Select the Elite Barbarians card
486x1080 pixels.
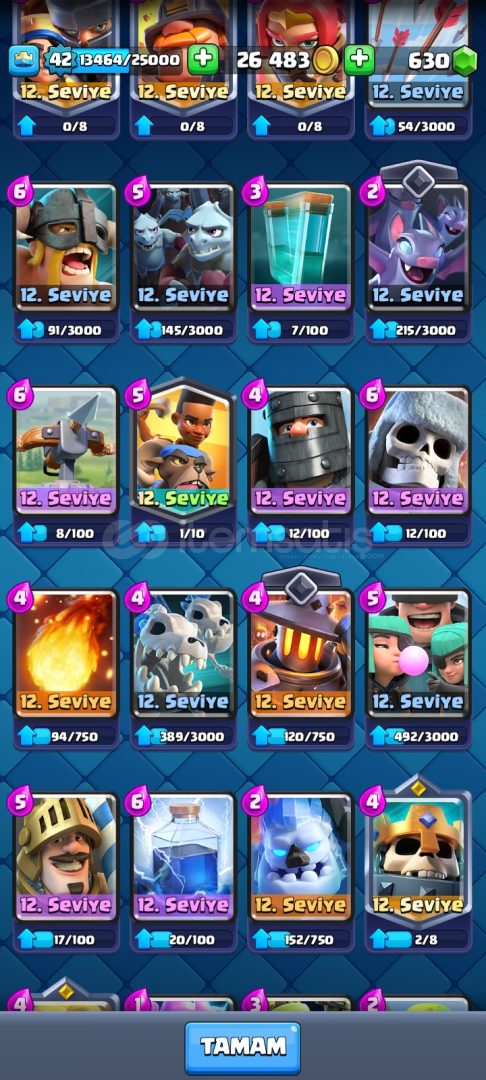click(66, 248)
